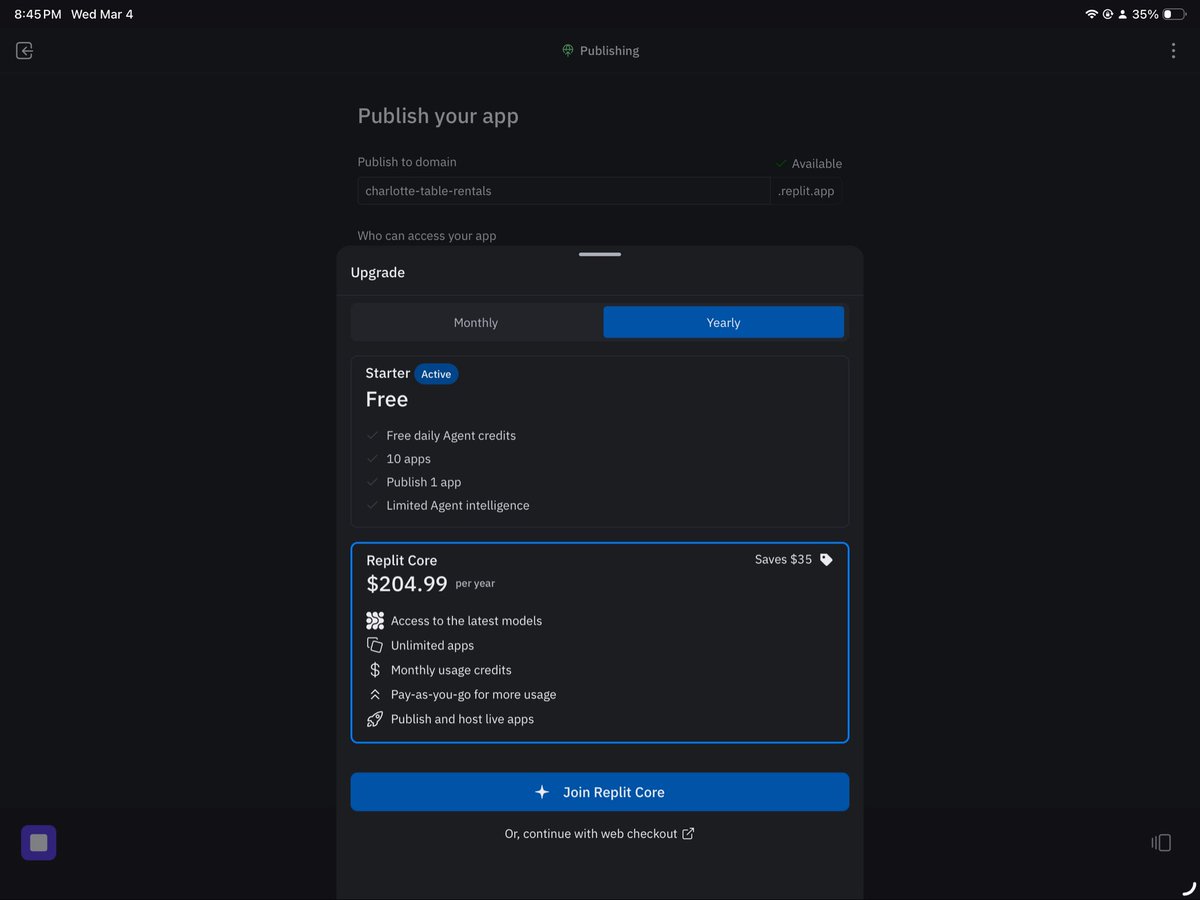Viewport: 1200px width, 900px height.
Task: Click the .replit.app domain suffix
Action: click(806, 191)
